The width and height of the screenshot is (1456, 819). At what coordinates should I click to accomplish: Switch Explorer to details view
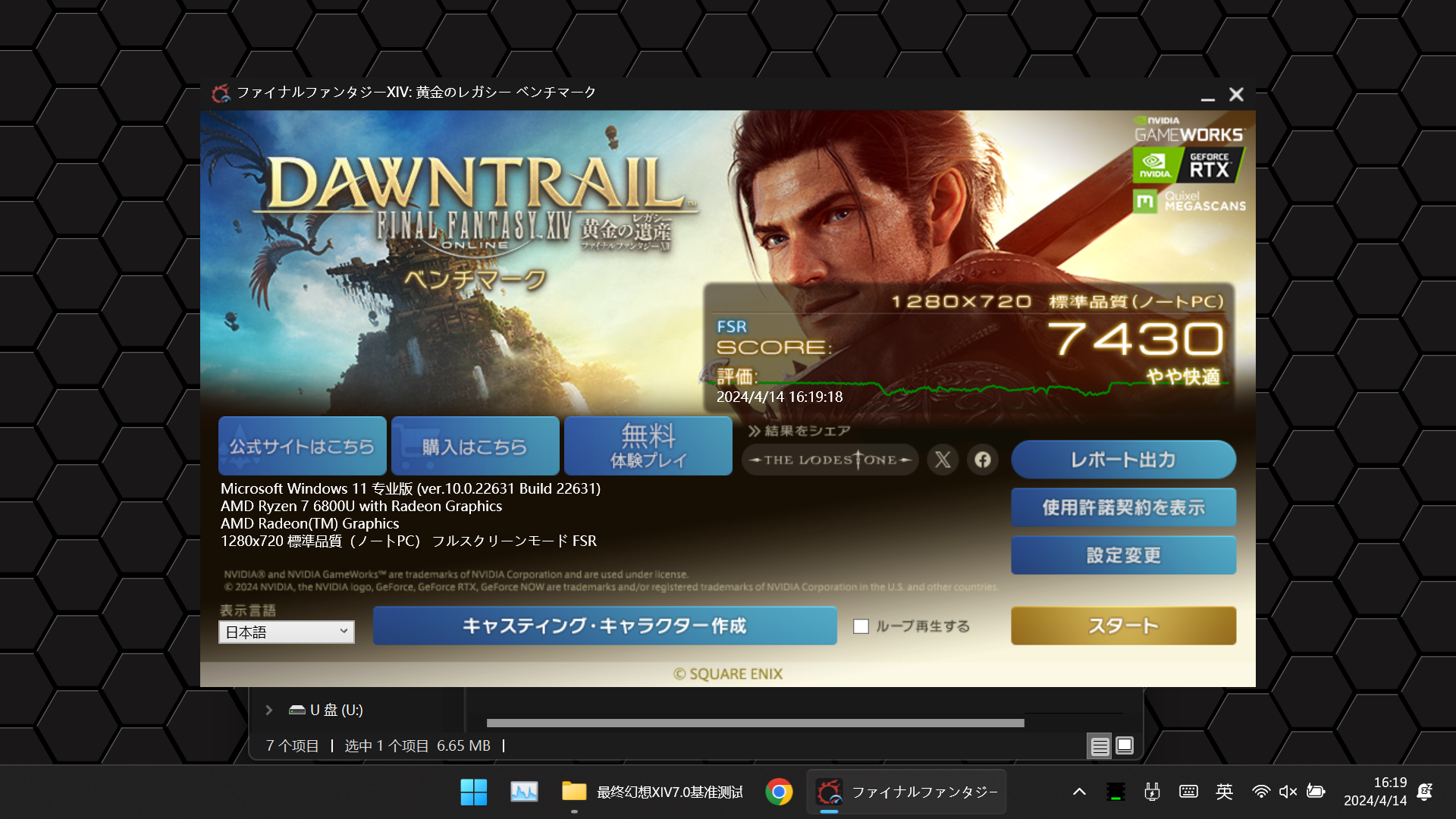1099,745
